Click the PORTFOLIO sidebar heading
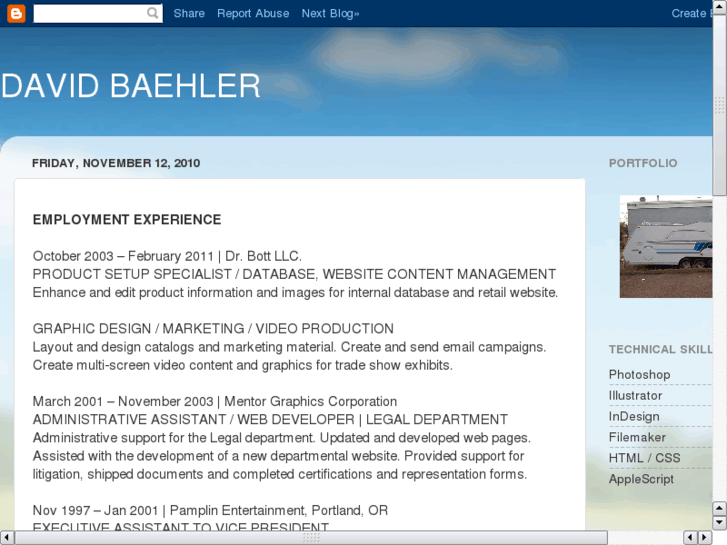Image resolution: width=727 pixels, height=545 pixels. [643, 163]
